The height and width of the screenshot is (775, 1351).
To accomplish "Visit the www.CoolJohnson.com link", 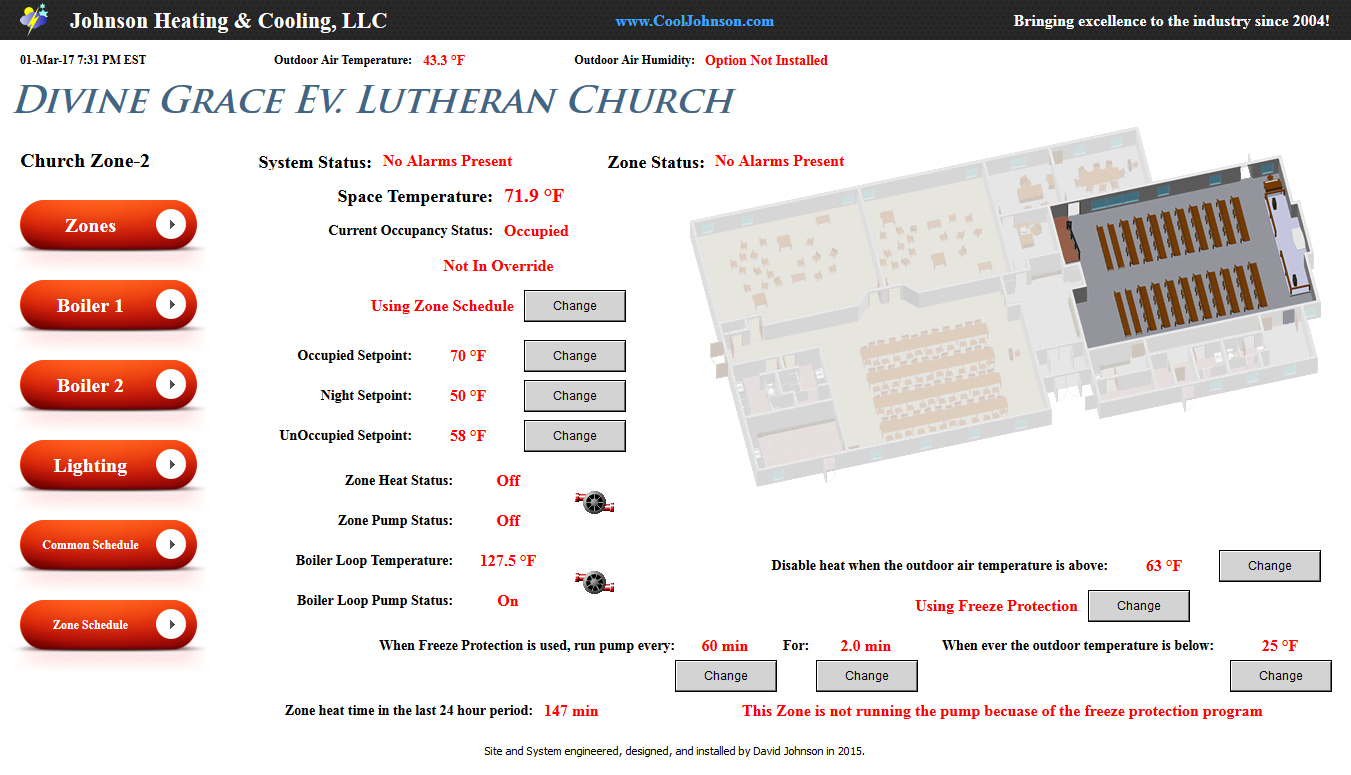I will (x=694, y=21).
